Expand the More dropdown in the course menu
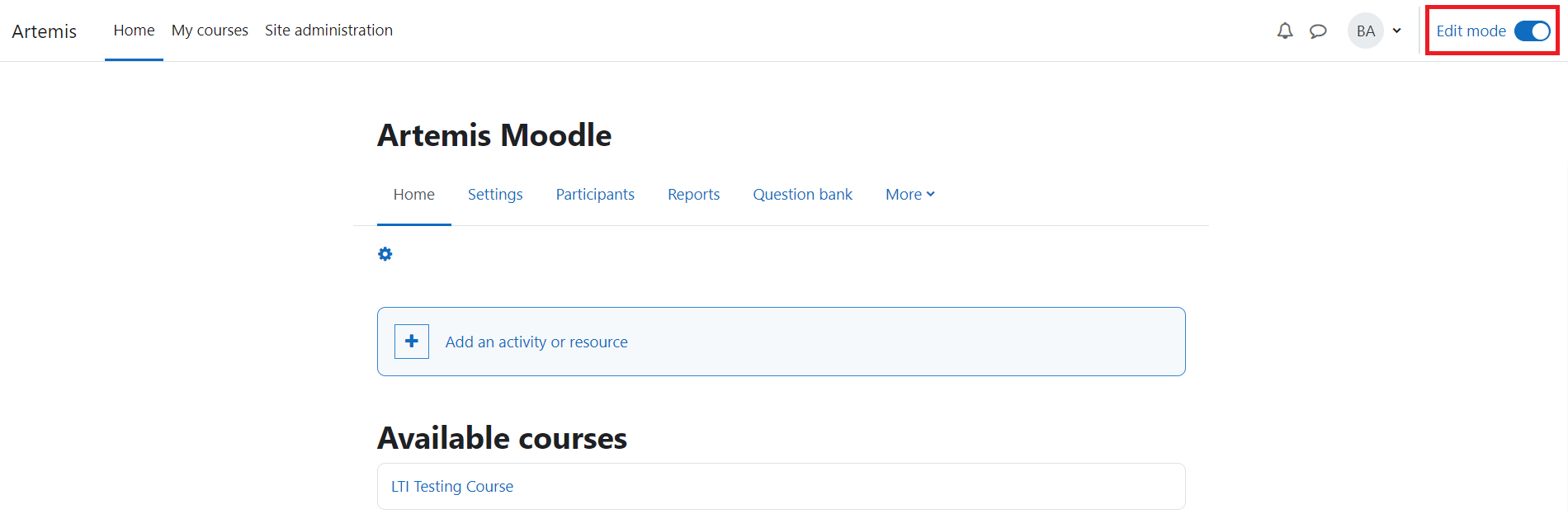This screenshot has width=1568, height=514. (909, 194)
